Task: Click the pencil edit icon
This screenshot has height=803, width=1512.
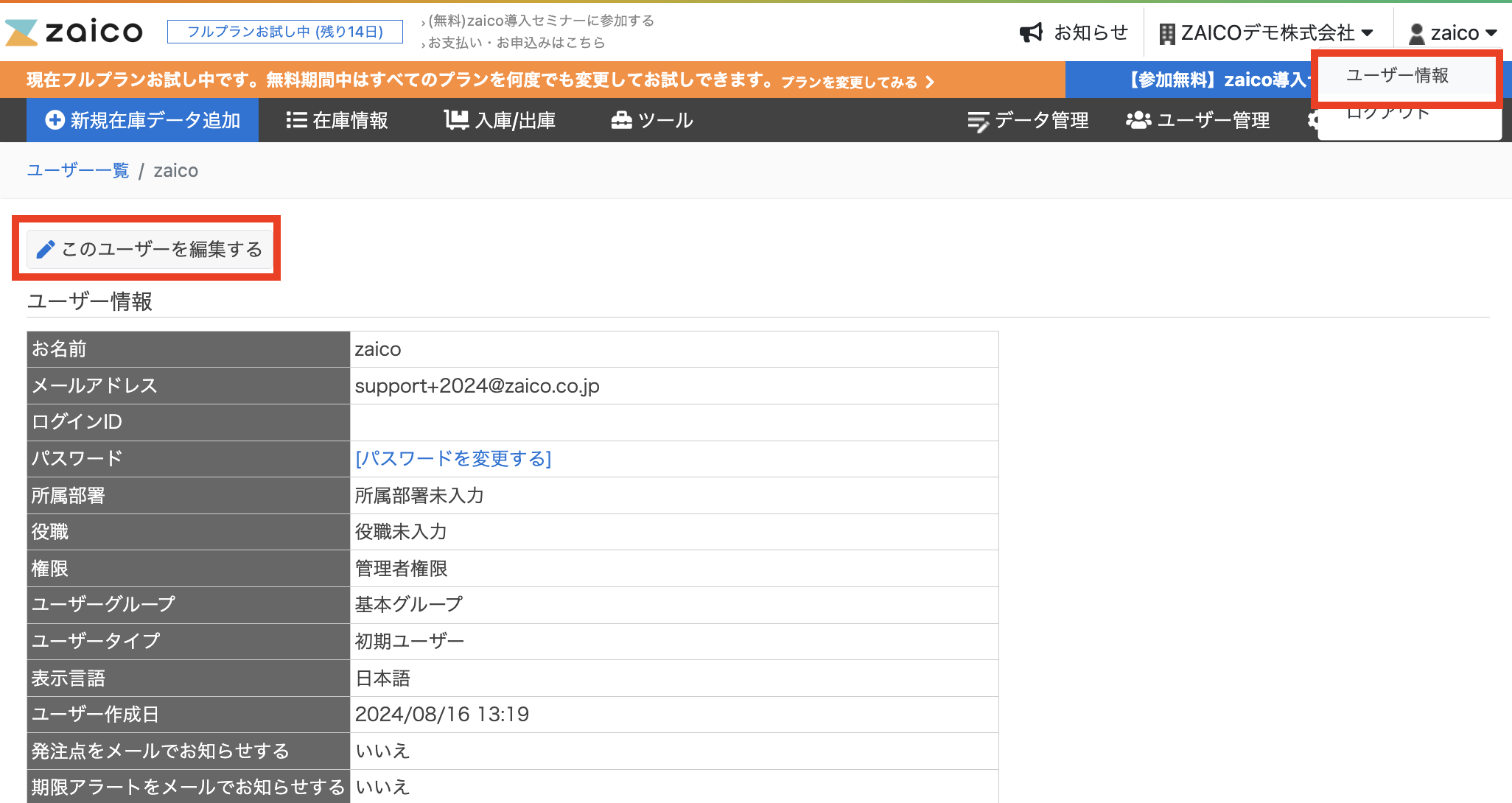Action: click(46, 250)
